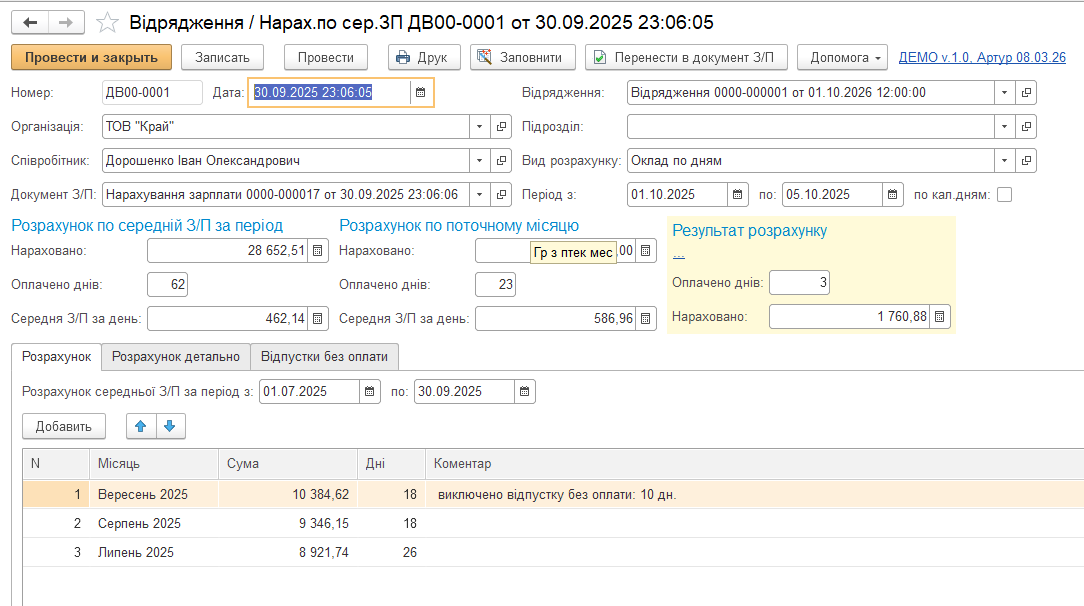Image resolution: width=1084 pixels, height=606 pixels.
Task: Move row down with blue arrow
Action: (170, 427)
